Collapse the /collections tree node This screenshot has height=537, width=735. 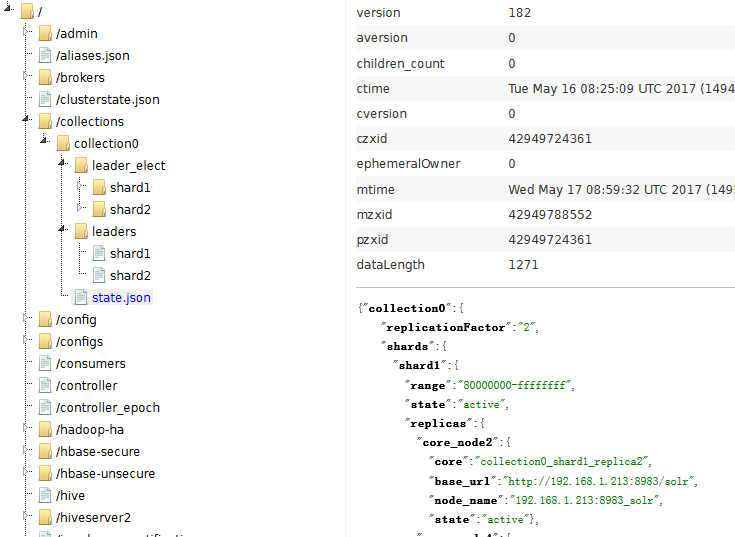click(26, 119)
